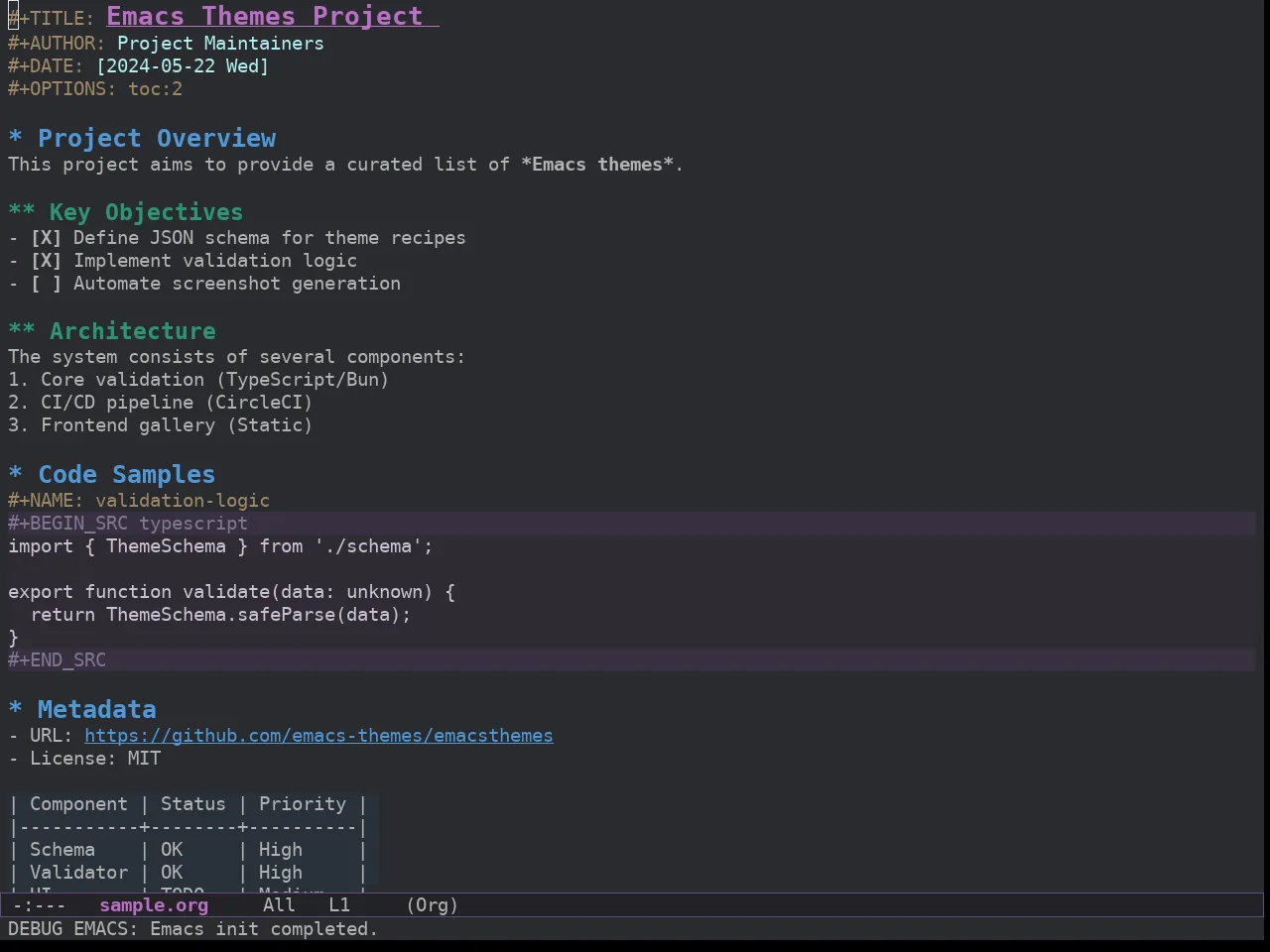Click the 'All' position indicator in mode line

pos(279,905)
